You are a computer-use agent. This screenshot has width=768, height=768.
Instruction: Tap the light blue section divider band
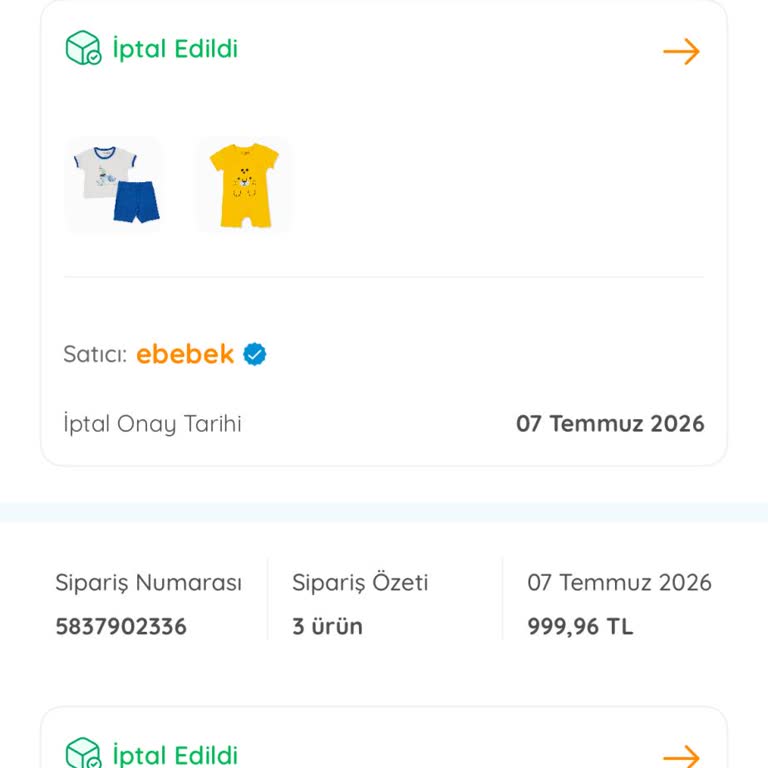pos(384,512)
